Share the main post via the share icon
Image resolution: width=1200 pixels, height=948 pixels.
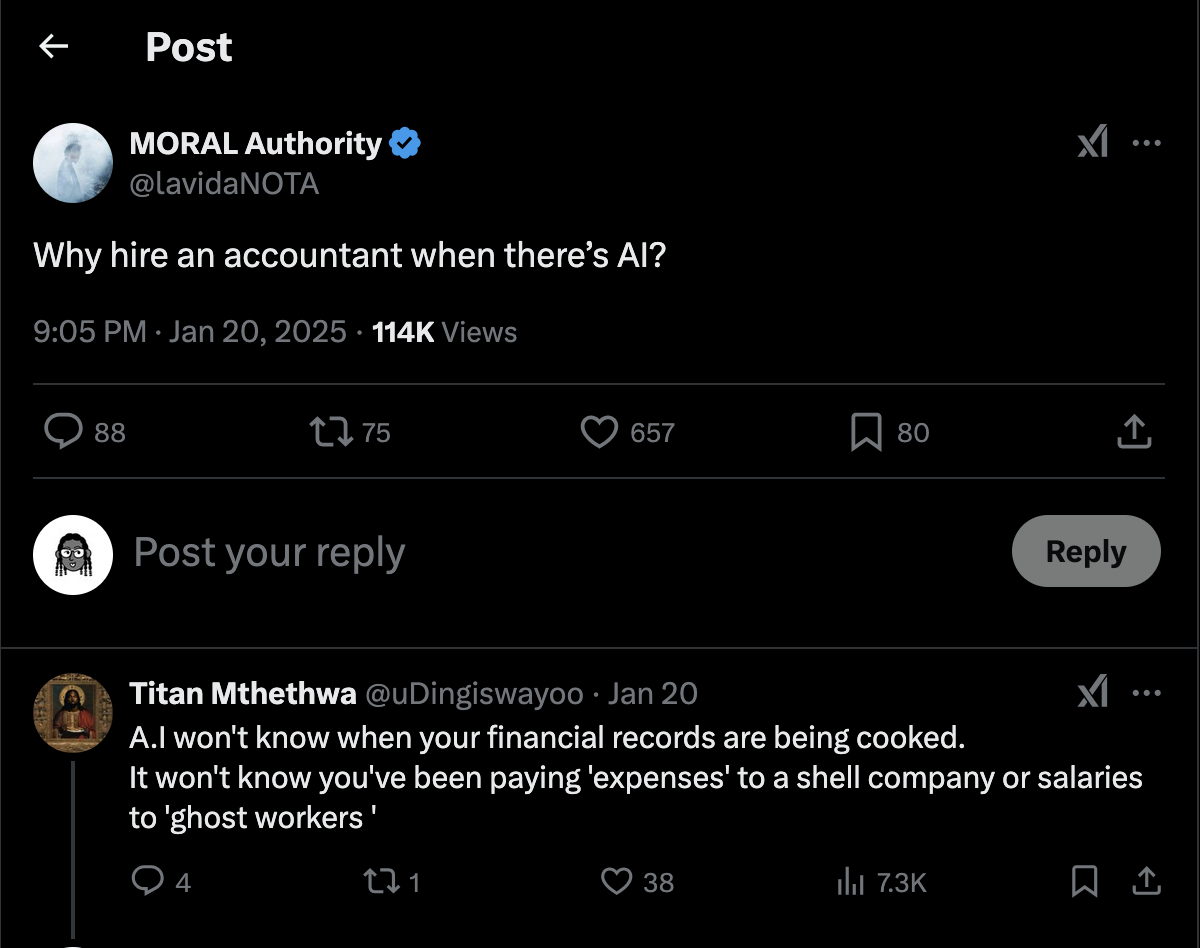point(1133,431)
